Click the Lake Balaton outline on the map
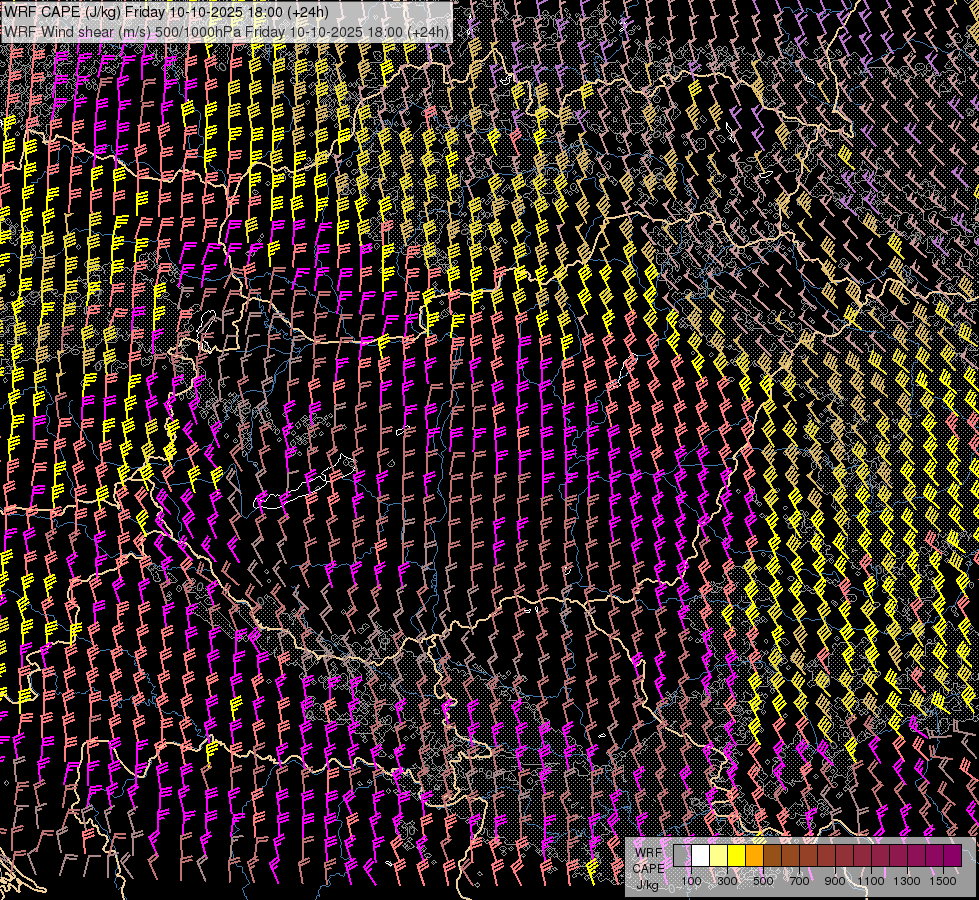This screenshot has height=900, width=979. coord(305,483)
